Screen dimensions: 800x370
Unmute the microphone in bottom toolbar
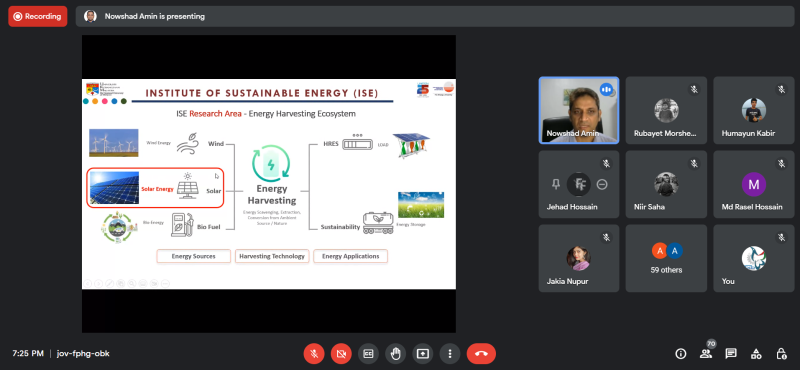[314, 353]
